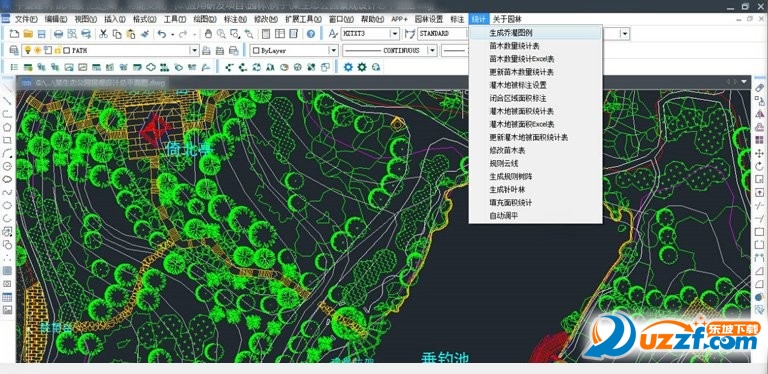Choose 苗木数量统计Excel表 menu entry
The width and height of the screenshot is (768, 374).
(535, 59)
